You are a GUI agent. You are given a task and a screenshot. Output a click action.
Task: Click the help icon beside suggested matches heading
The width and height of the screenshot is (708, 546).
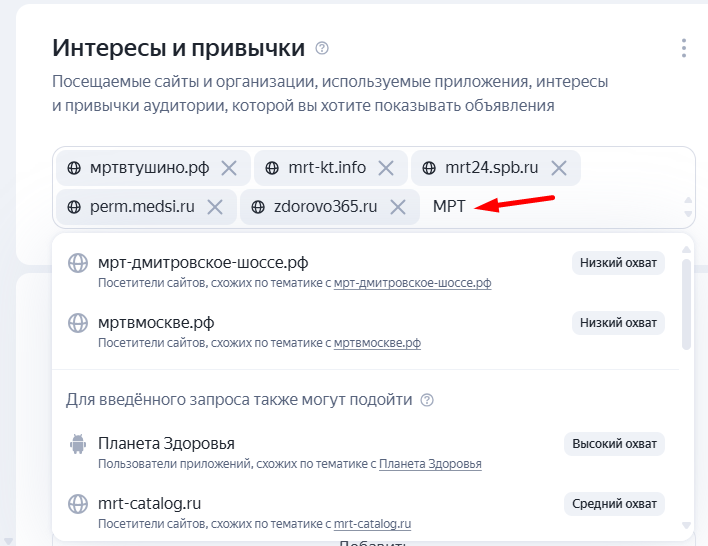(x=427, y=400)
